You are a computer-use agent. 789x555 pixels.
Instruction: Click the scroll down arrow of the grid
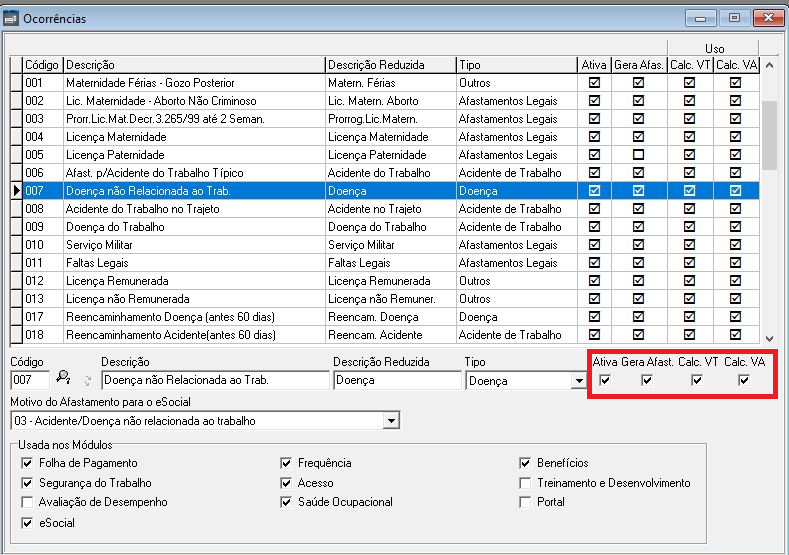point(769,339)
